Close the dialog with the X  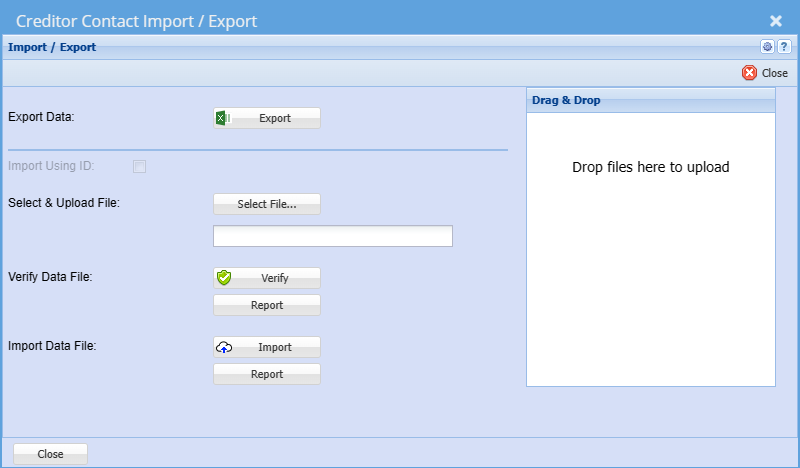(x=776, y=21)
